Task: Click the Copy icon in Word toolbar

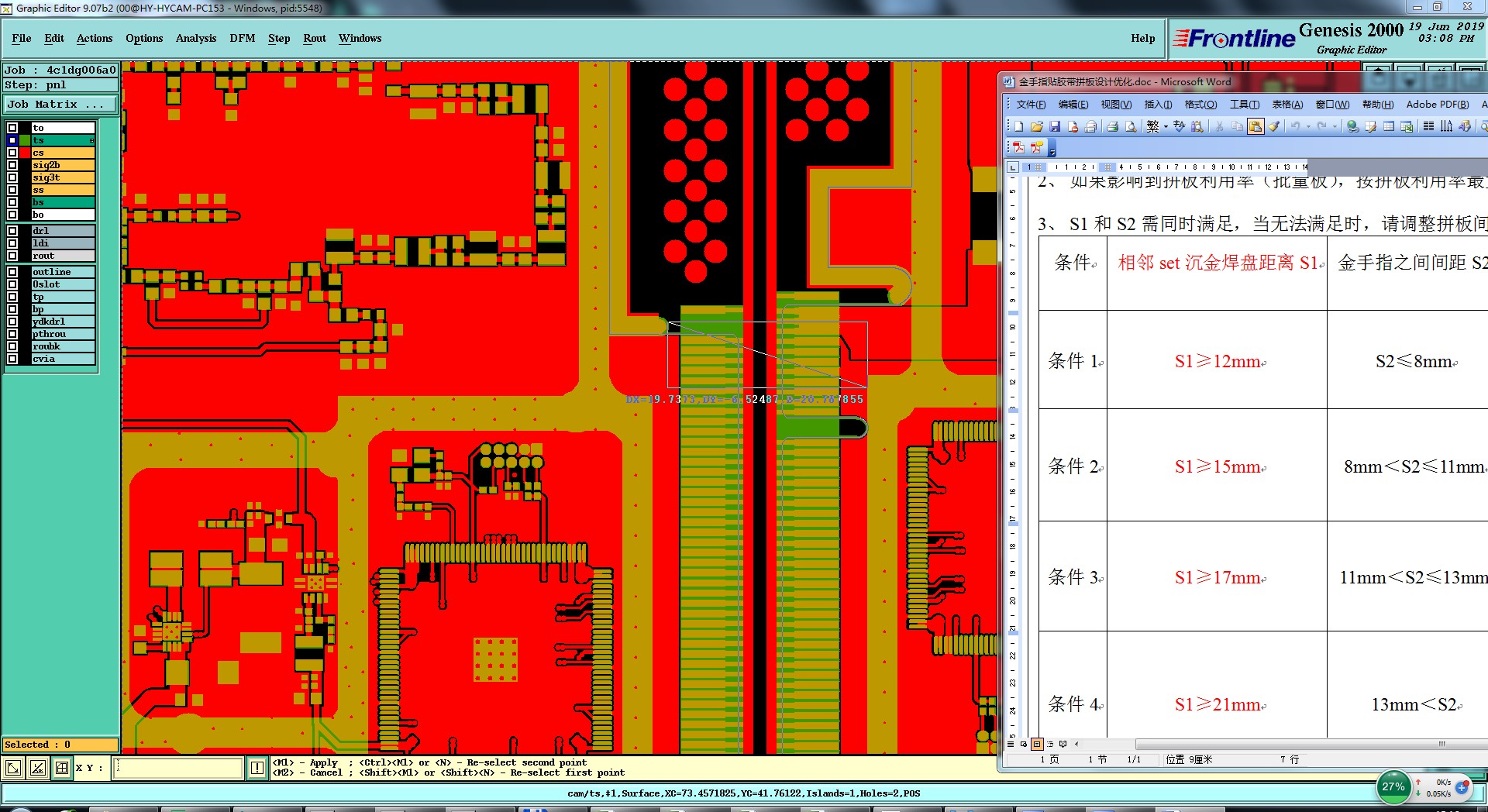Action: 1237,126
